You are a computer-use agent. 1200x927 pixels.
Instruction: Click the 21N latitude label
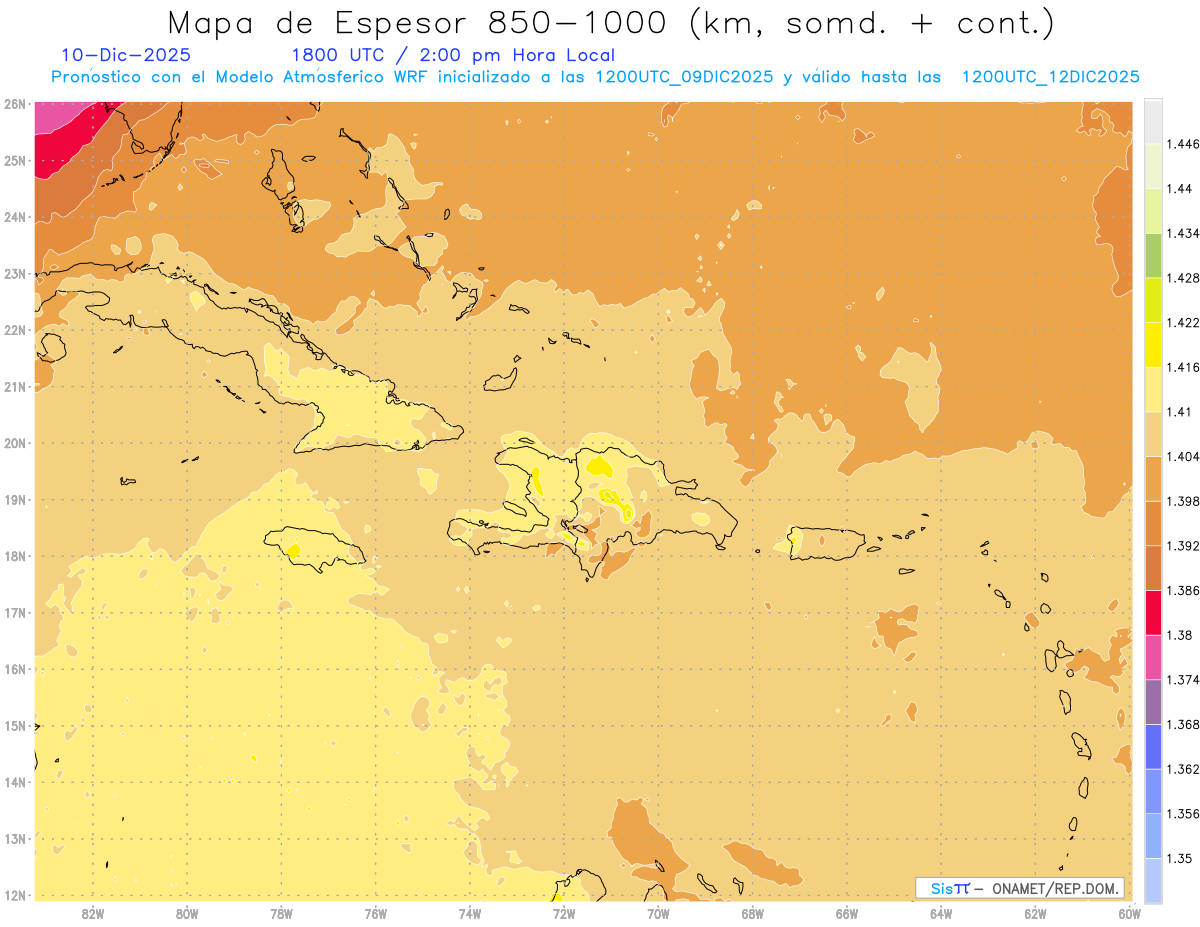click(x=14, y=386)
